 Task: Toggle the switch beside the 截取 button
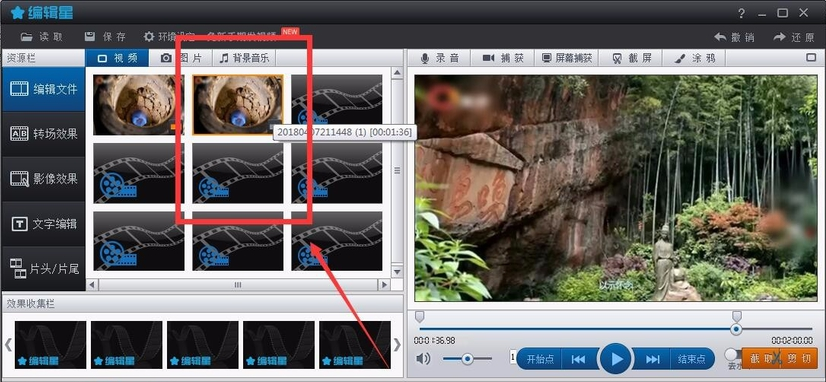tap(732, 354)
